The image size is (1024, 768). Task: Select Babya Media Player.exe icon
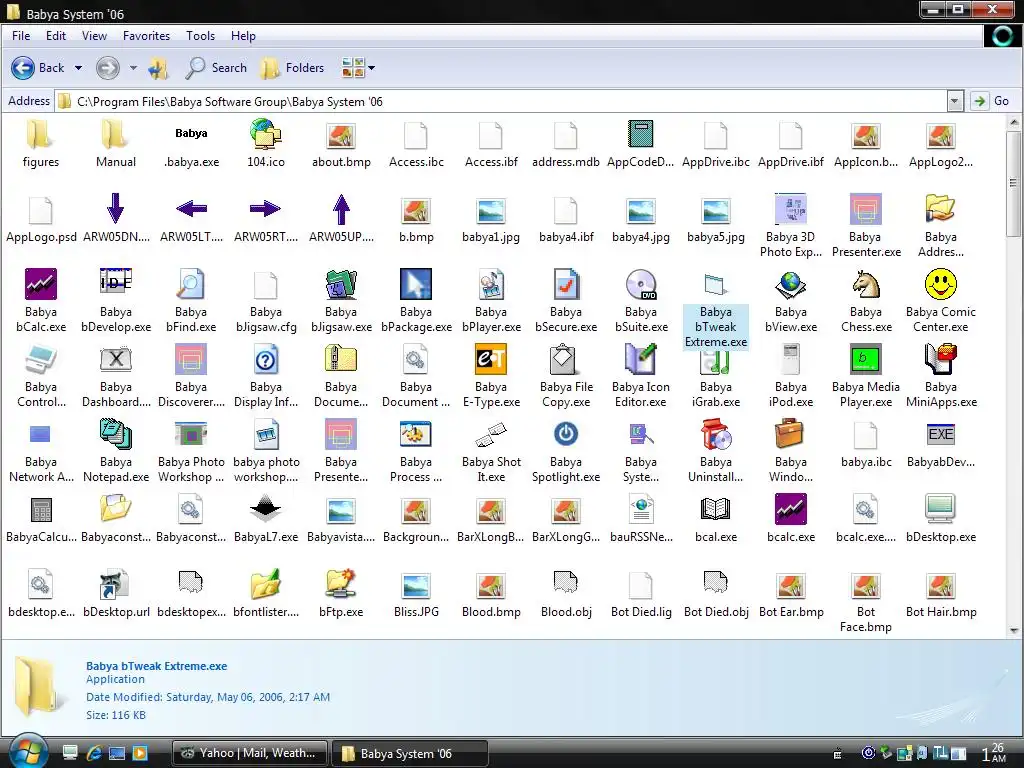(x=866, y=359)
